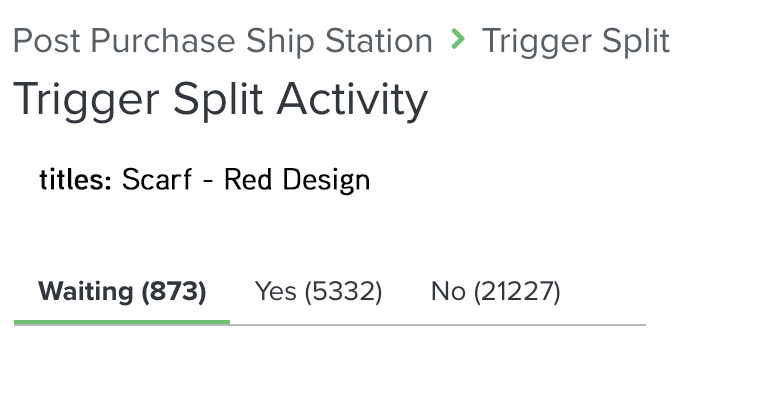The image size is (764, 394).
Task: Click the word Yes in the tab bar
Action: click(x=276, y=292)
